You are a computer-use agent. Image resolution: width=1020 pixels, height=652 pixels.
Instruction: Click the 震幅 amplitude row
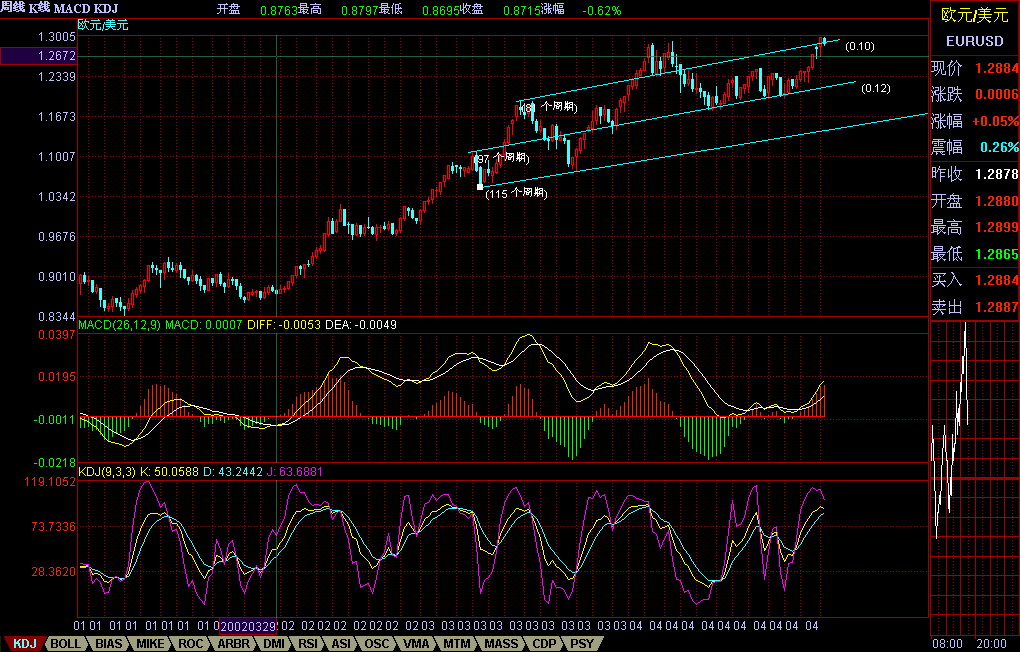point(974,148)
